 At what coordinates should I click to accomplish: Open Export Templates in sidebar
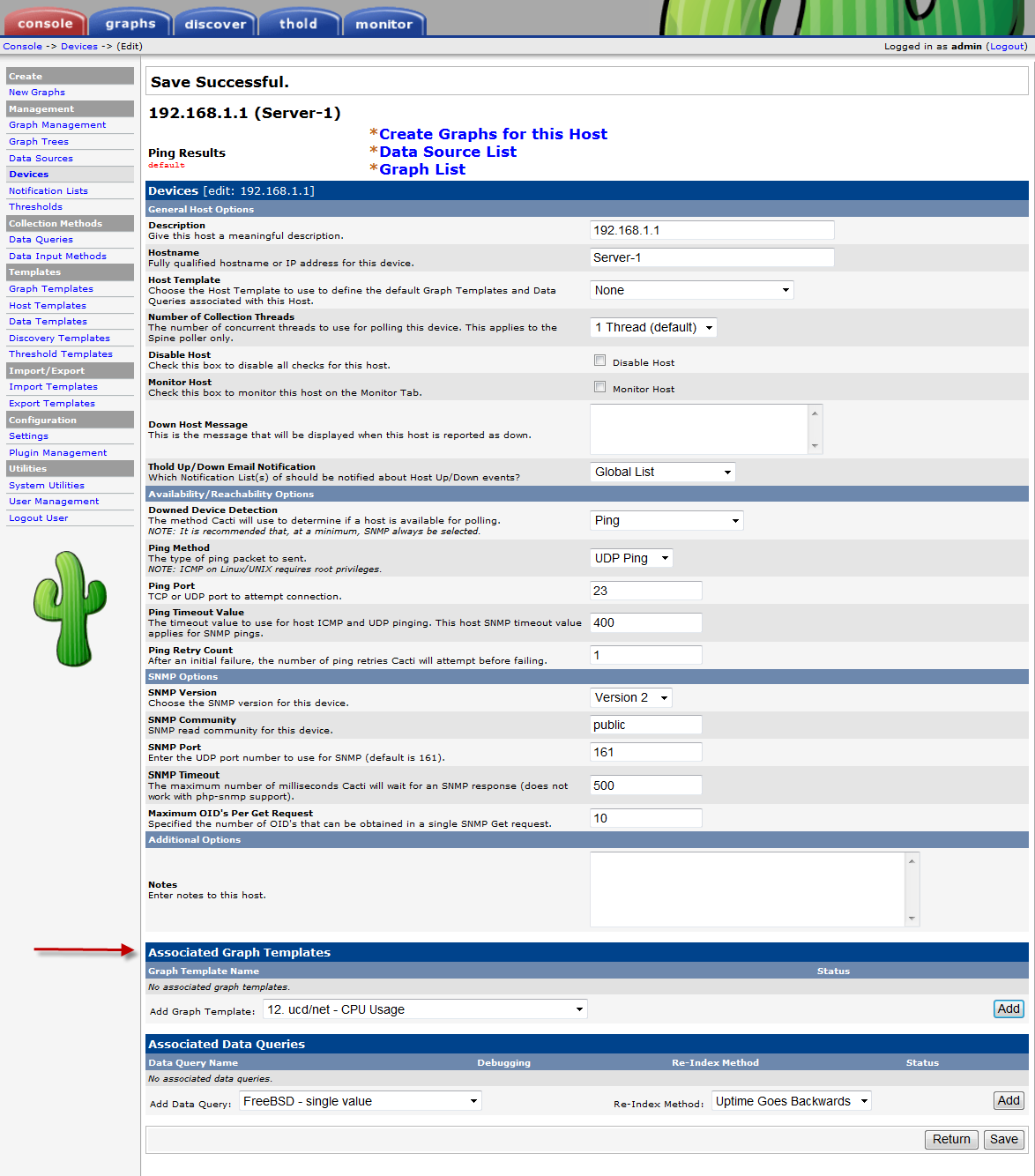point(52,404)
